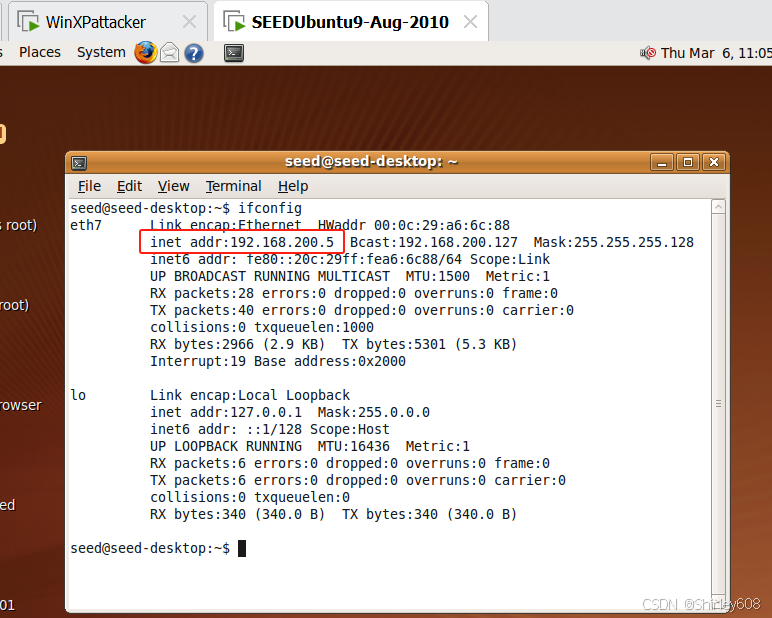Open the Terminal menu

point(233,186)
